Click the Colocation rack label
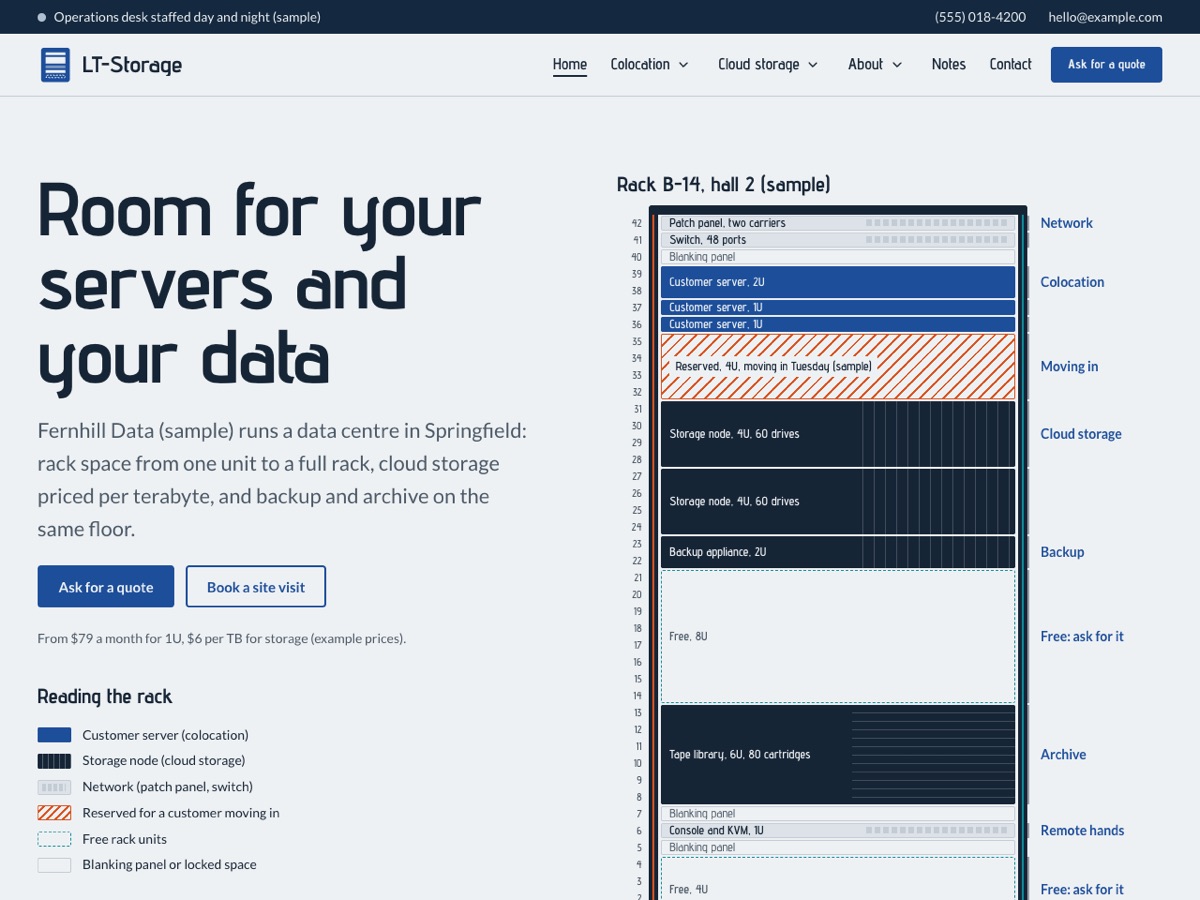1200x900 pixels. [1072, 282]
